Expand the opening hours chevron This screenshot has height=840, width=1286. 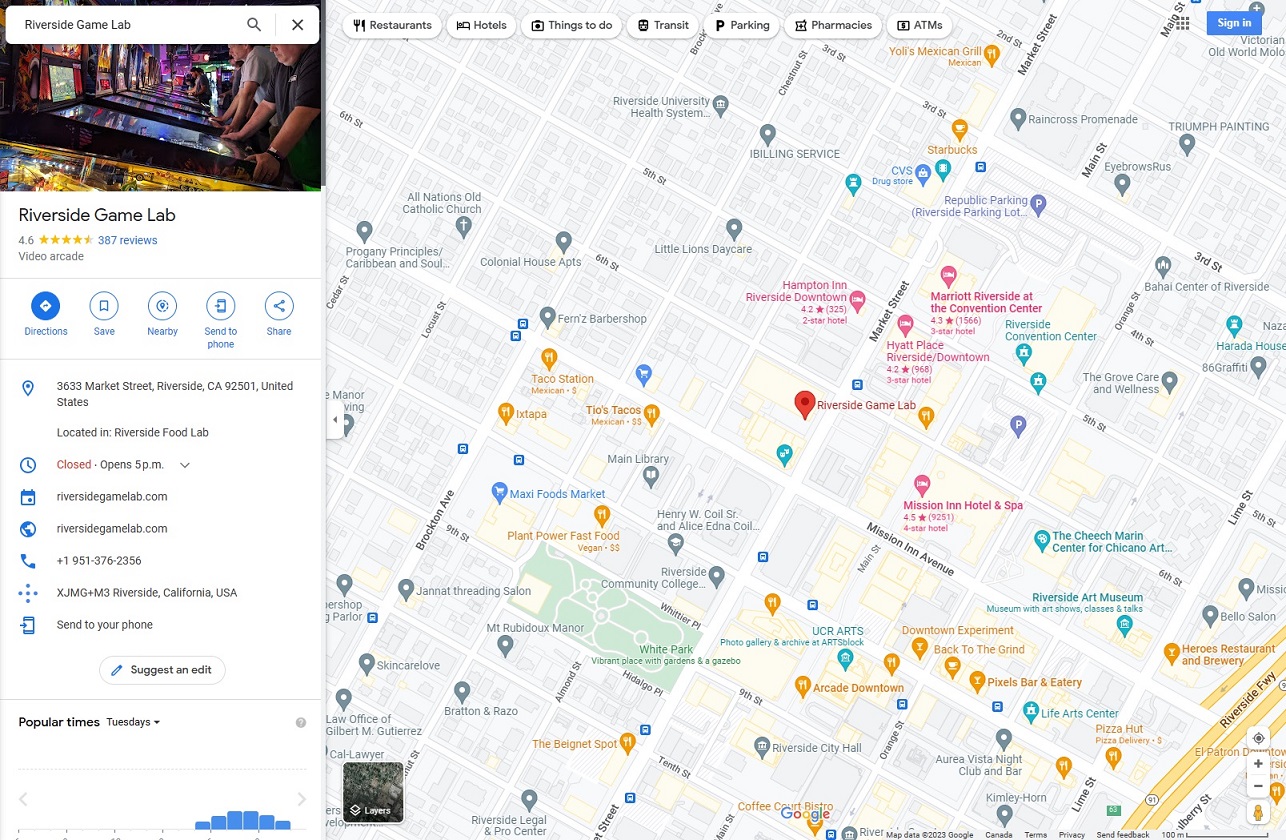[185, 465]
